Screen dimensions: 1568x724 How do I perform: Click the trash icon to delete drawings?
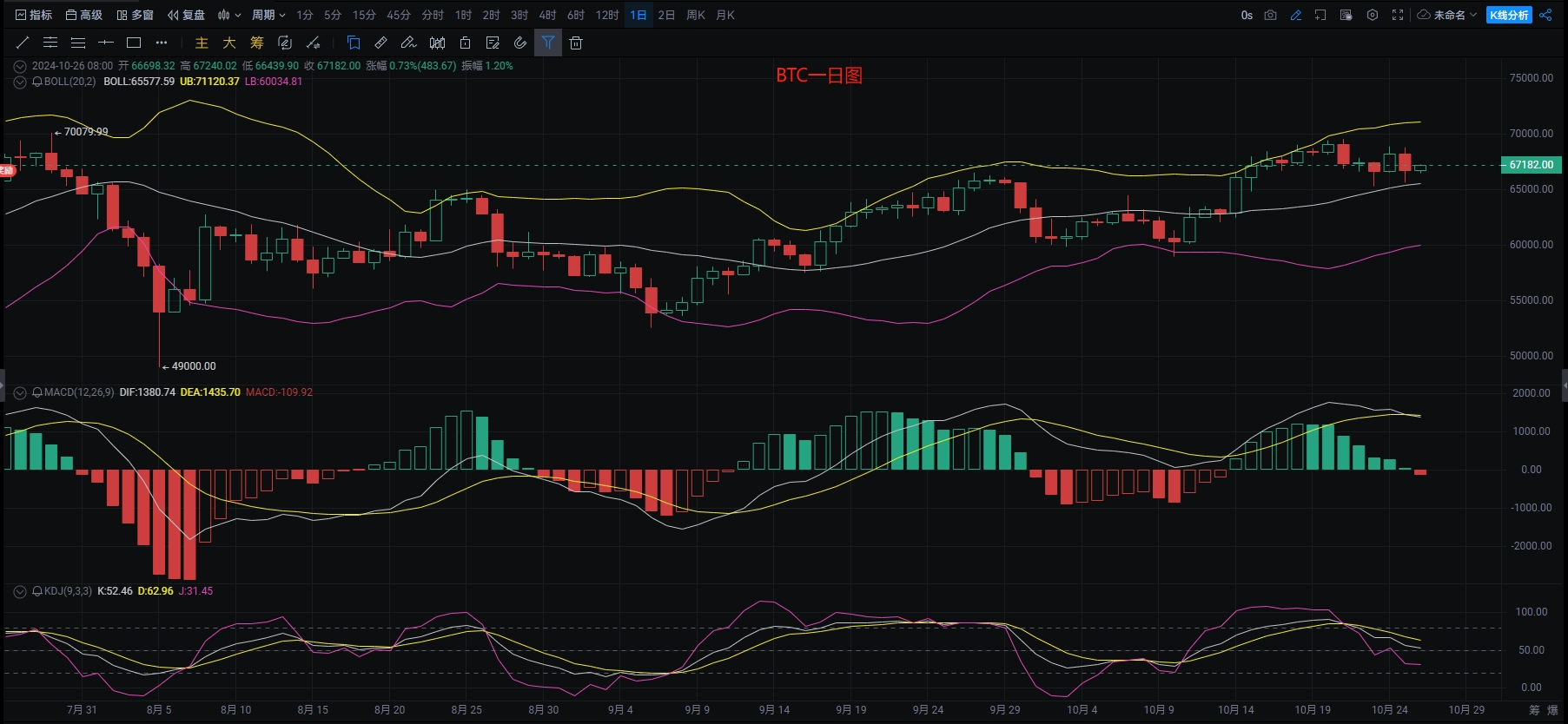click(x=576, y=43)
